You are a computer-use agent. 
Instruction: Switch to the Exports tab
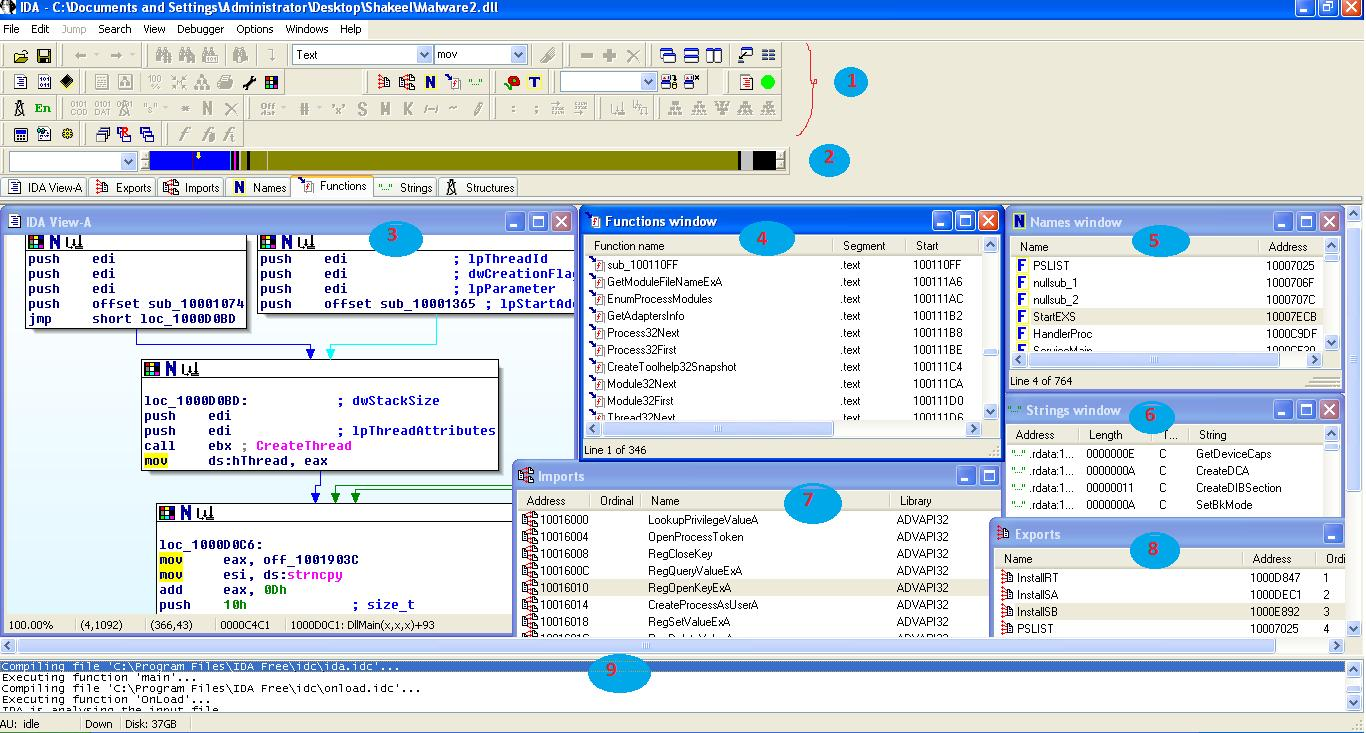(x=123, y=187)
